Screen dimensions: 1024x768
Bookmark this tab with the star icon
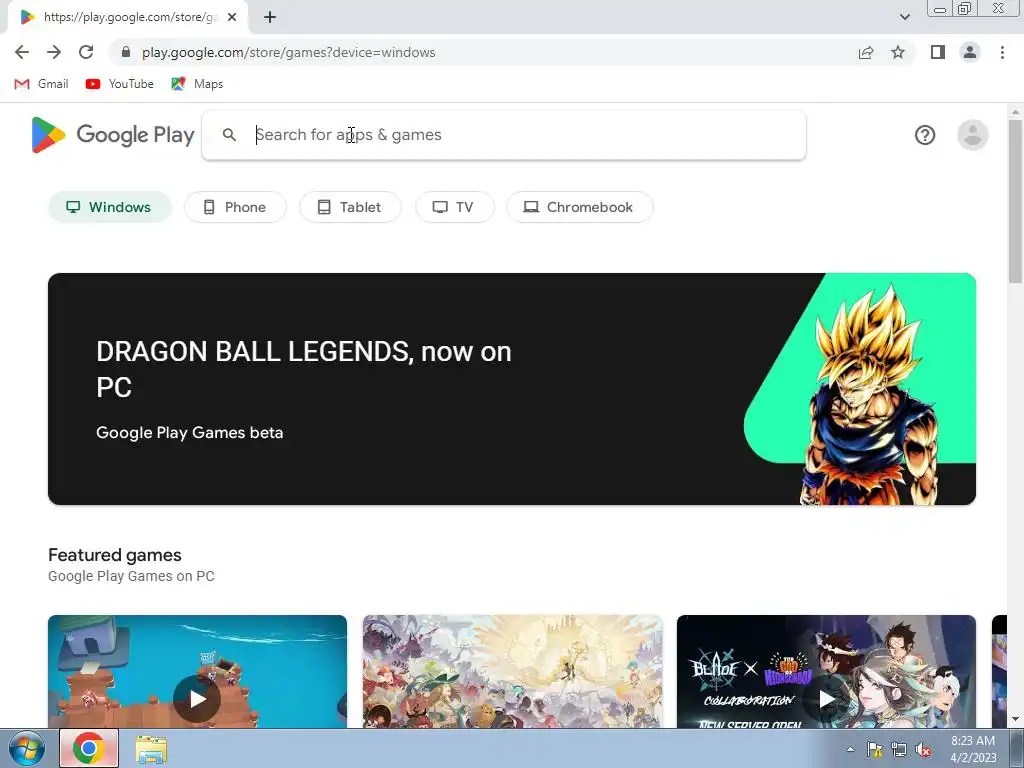tap(898, 52)
